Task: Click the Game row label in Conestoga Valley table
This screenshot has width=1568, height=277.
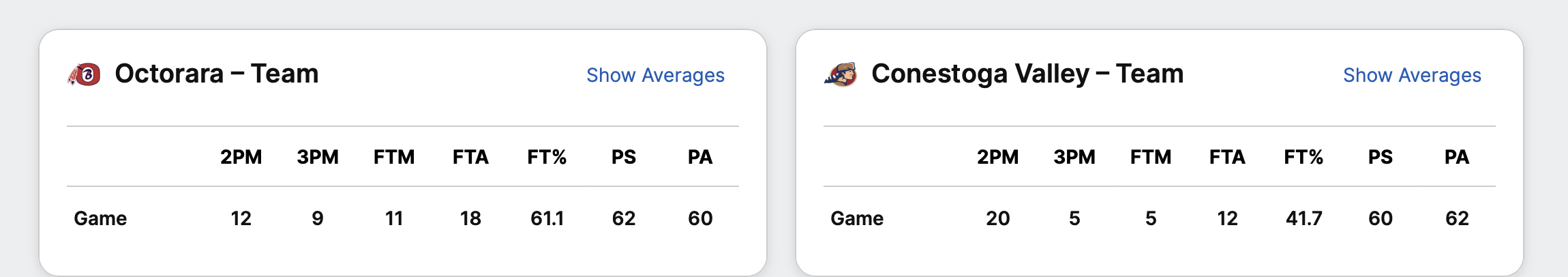Action: click(857, 218)
